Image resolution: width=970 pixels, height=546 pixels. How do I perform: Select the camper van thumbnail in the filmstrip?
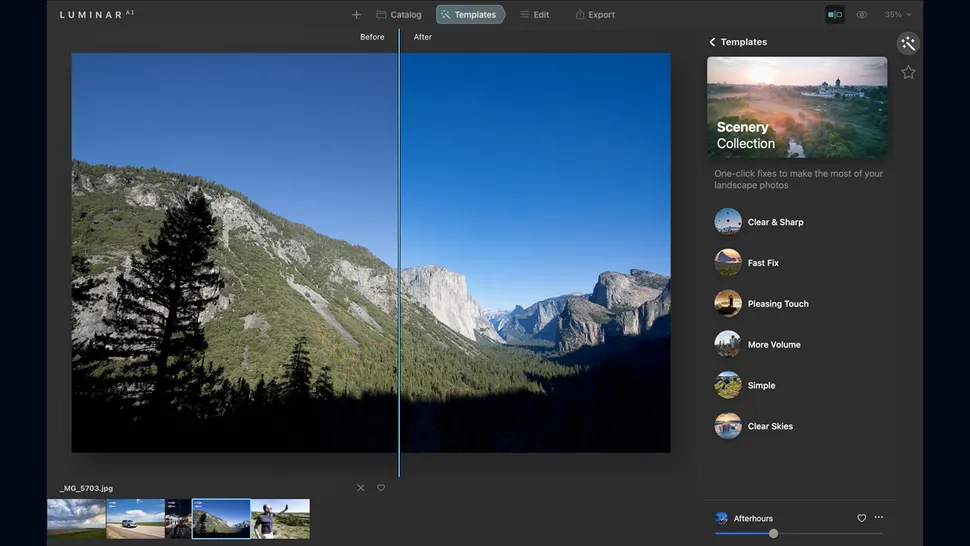click(x=135, y=519)
